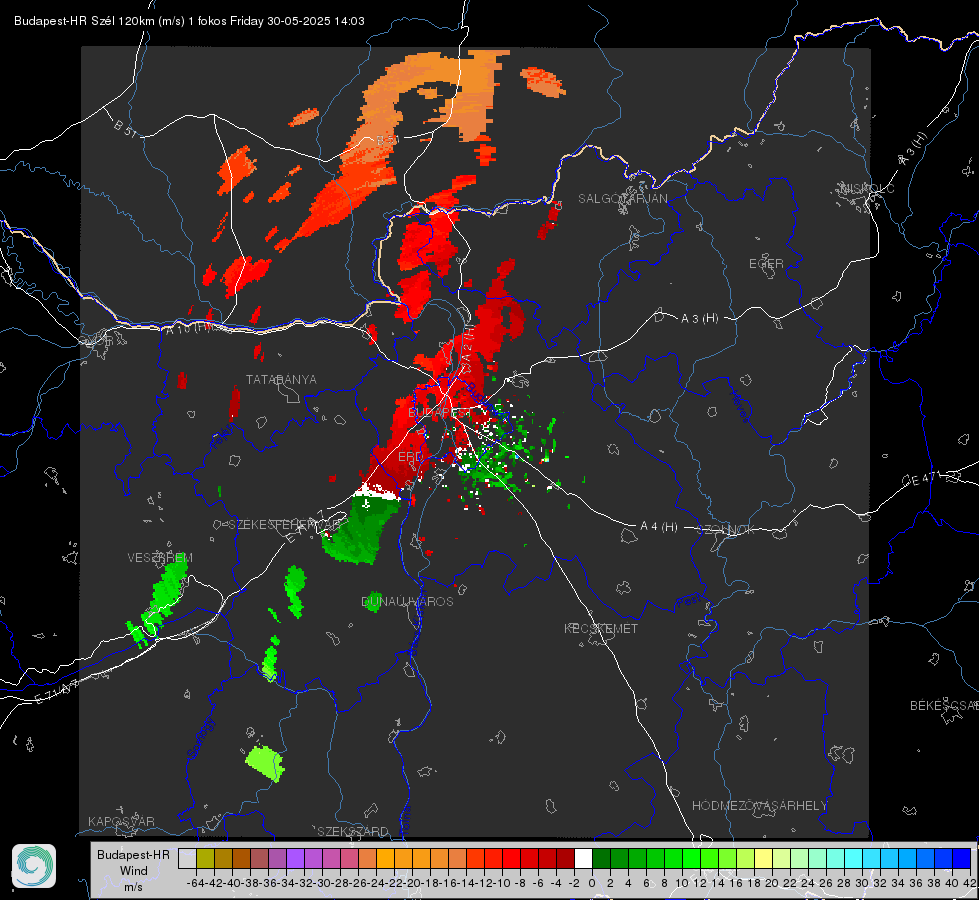Viewport: 979px width, 900px height.
Task: Click the large green echo beside Székesfehérvár
Action: [360, 528]
